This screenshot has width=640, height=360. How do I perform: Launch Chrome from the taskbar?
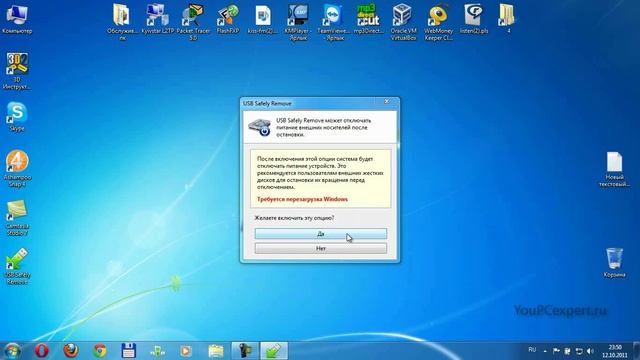click(x=100, y=351)
